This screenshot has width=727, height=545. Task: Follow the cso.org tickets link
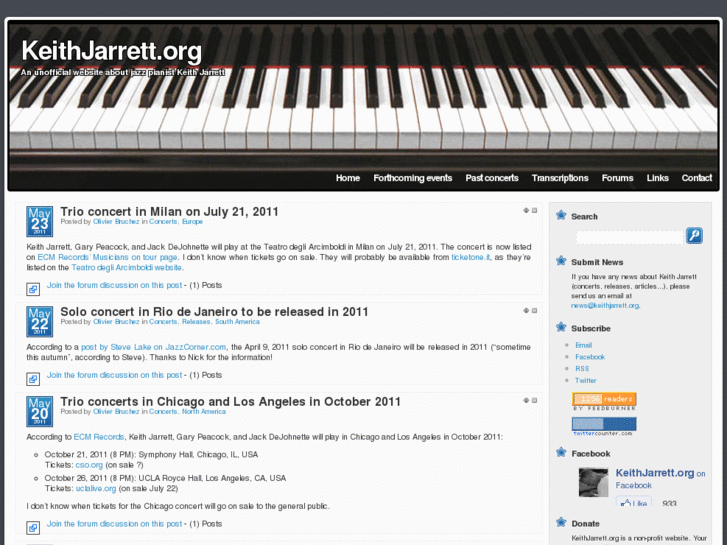89,465
